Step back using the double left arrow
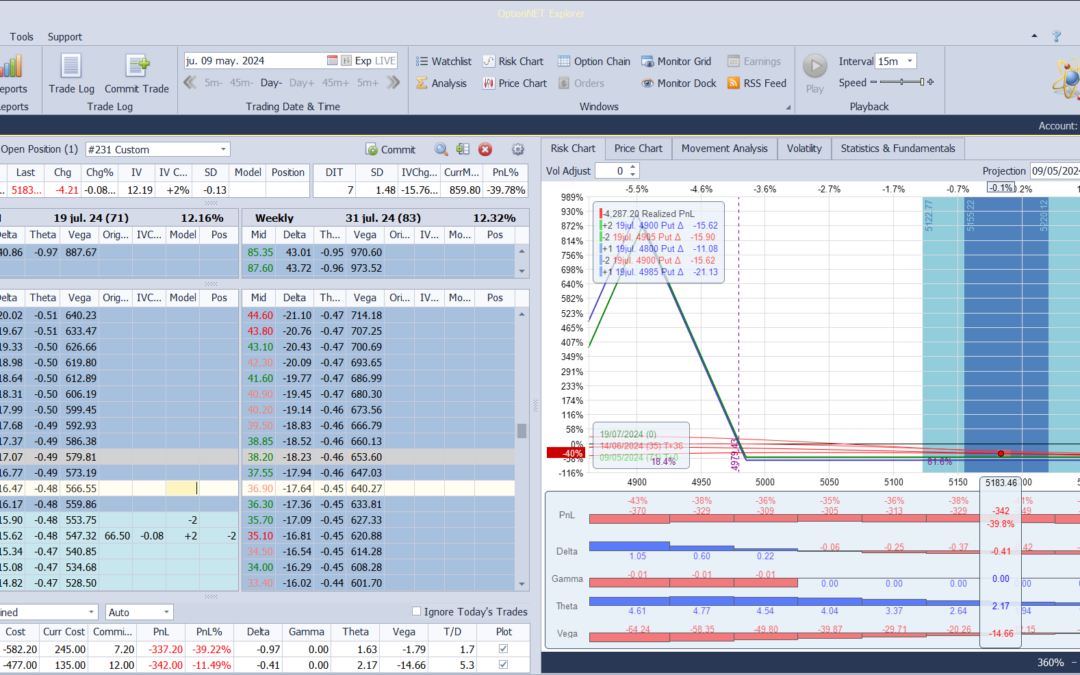Viewport: 1080px width, 675px height. point(190,83)
